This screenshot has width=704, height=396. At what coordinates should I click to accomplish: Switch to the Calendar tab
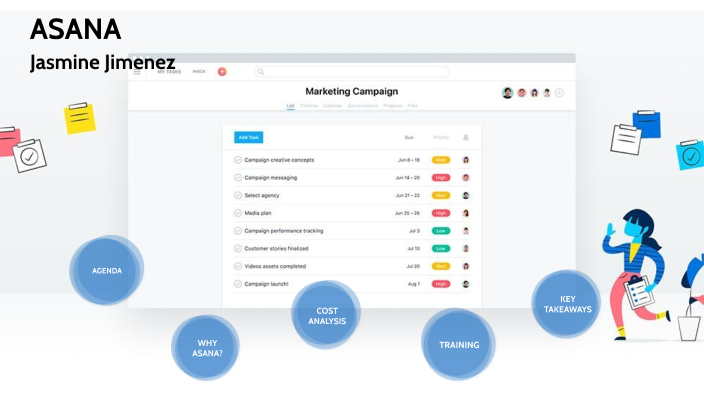coord(333,106)
